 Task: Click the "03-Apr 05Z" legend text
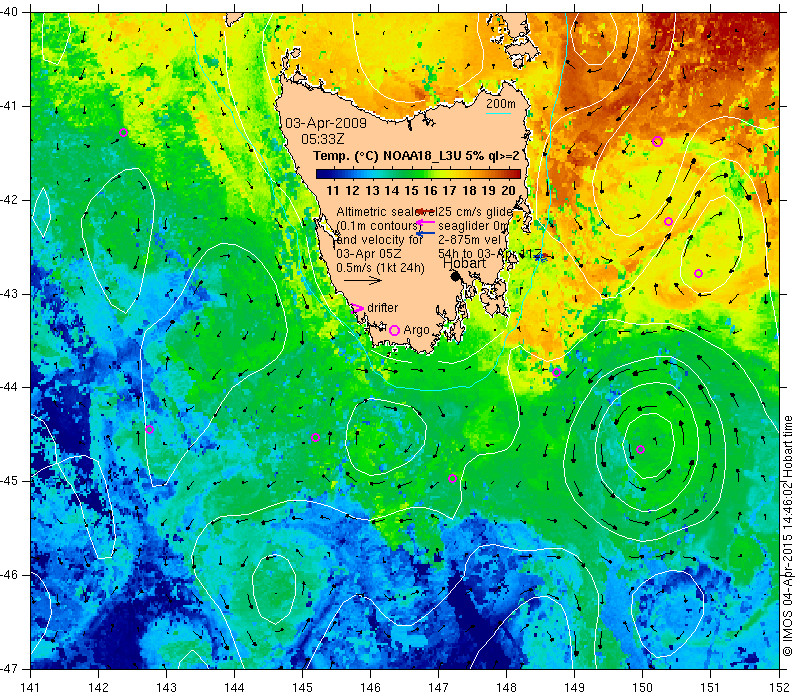coord(369,254)
